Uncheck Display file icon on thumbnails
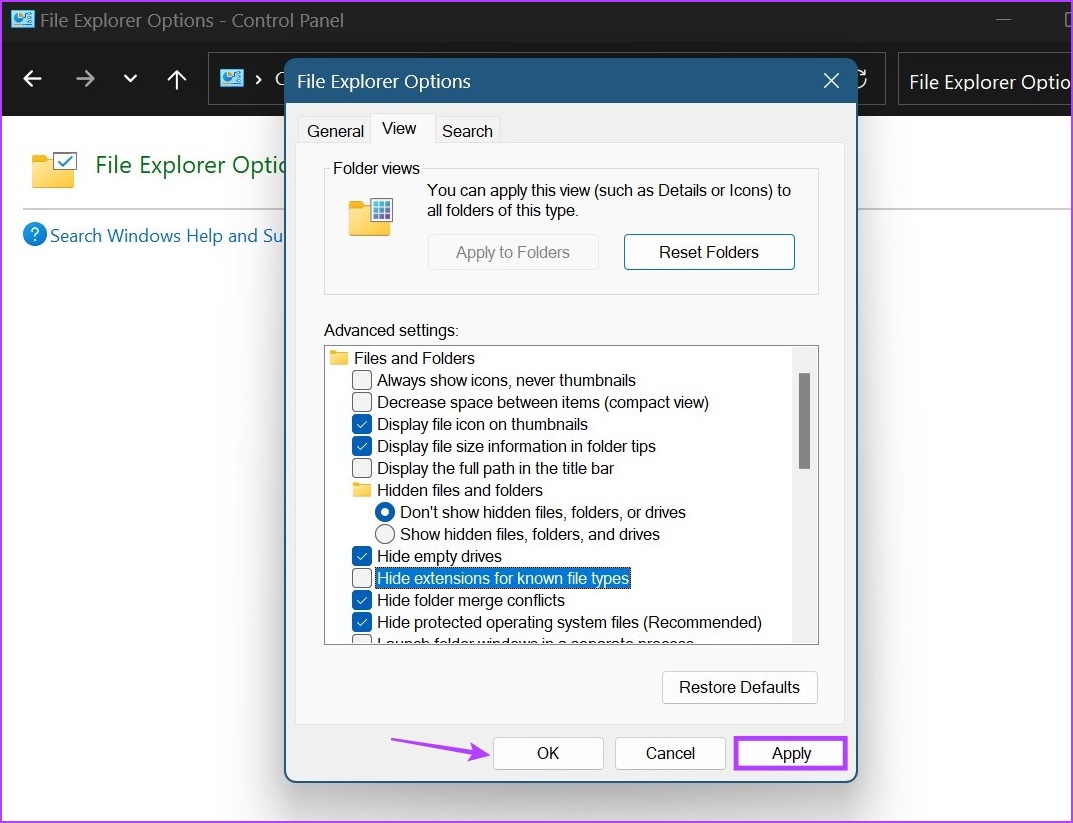 tap(362, 424)
